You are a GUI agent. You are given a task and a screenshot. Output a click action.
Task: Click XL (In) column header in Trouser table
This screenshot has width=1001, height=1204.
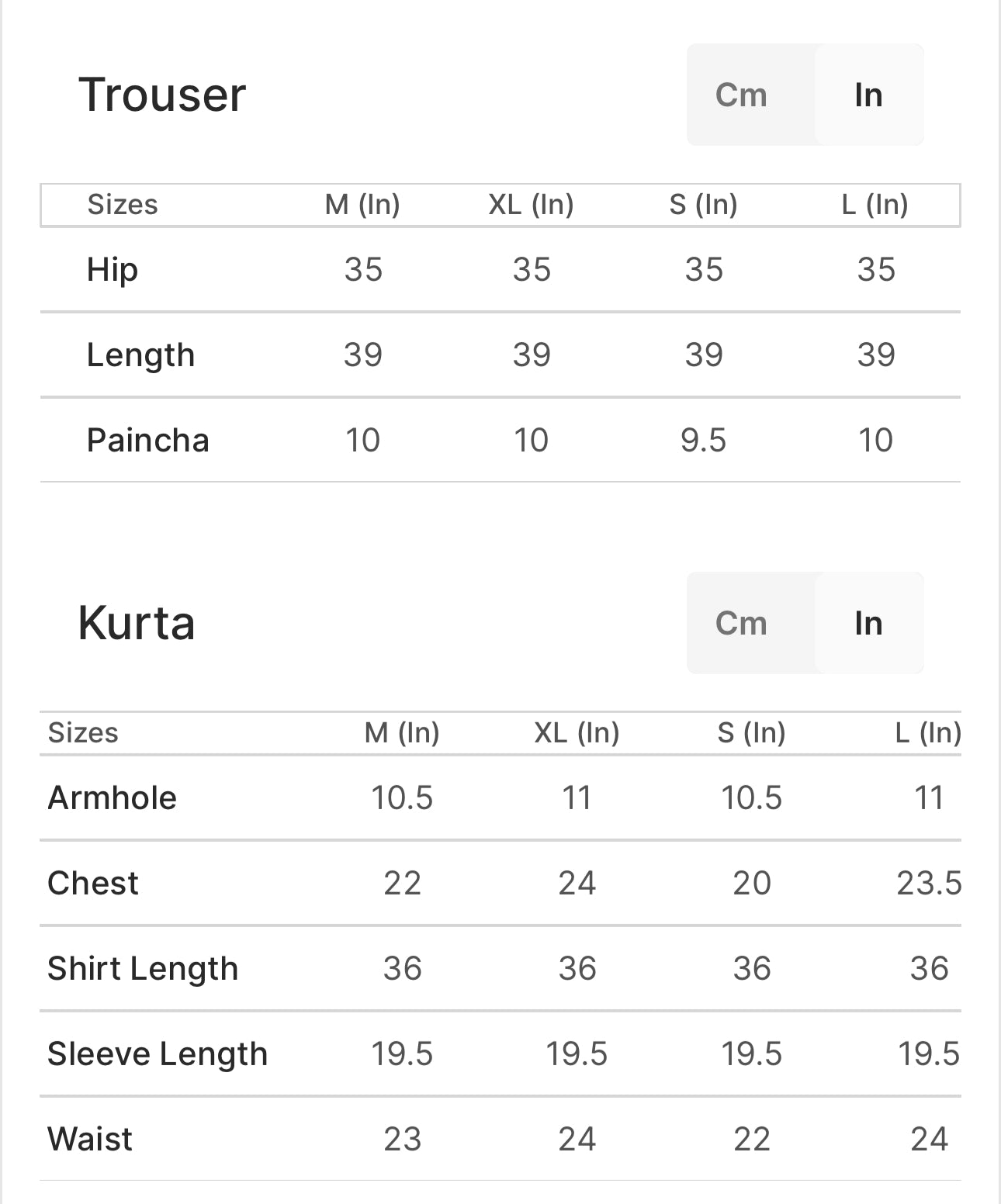click(532, 205)
